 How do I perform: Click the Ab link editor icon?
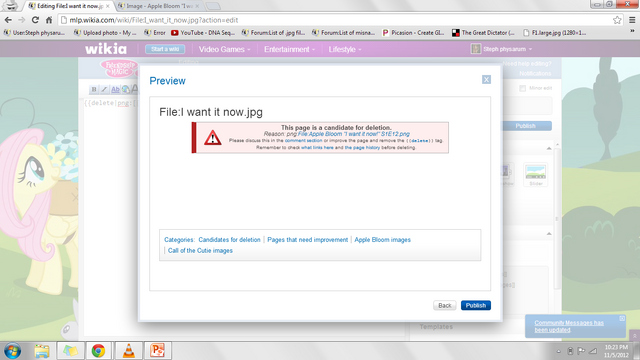(x=116, y=89)
